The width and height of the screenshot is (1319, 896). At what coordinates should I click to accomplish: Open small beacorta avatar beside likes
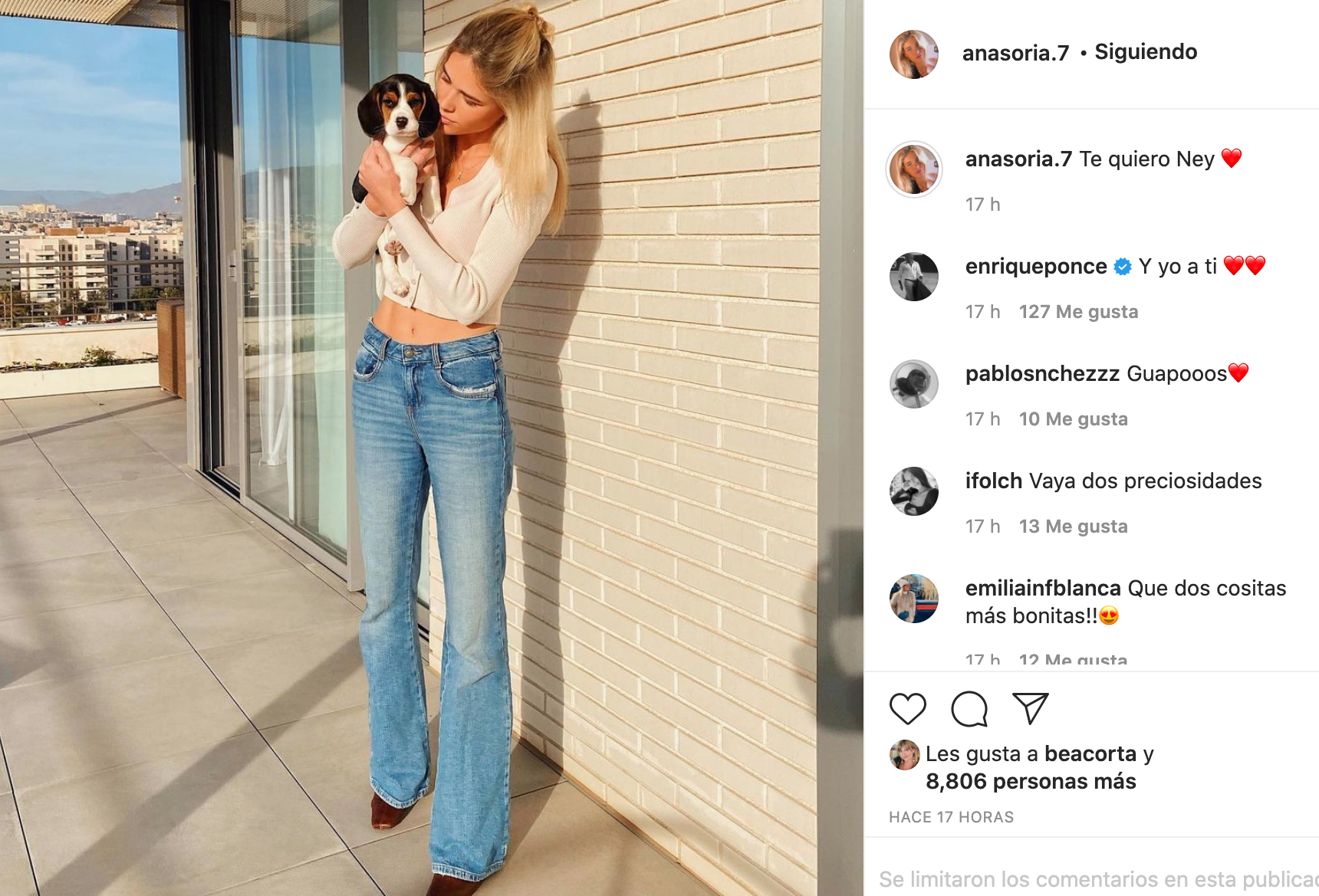pyautogui.click(x=905, y=755)
